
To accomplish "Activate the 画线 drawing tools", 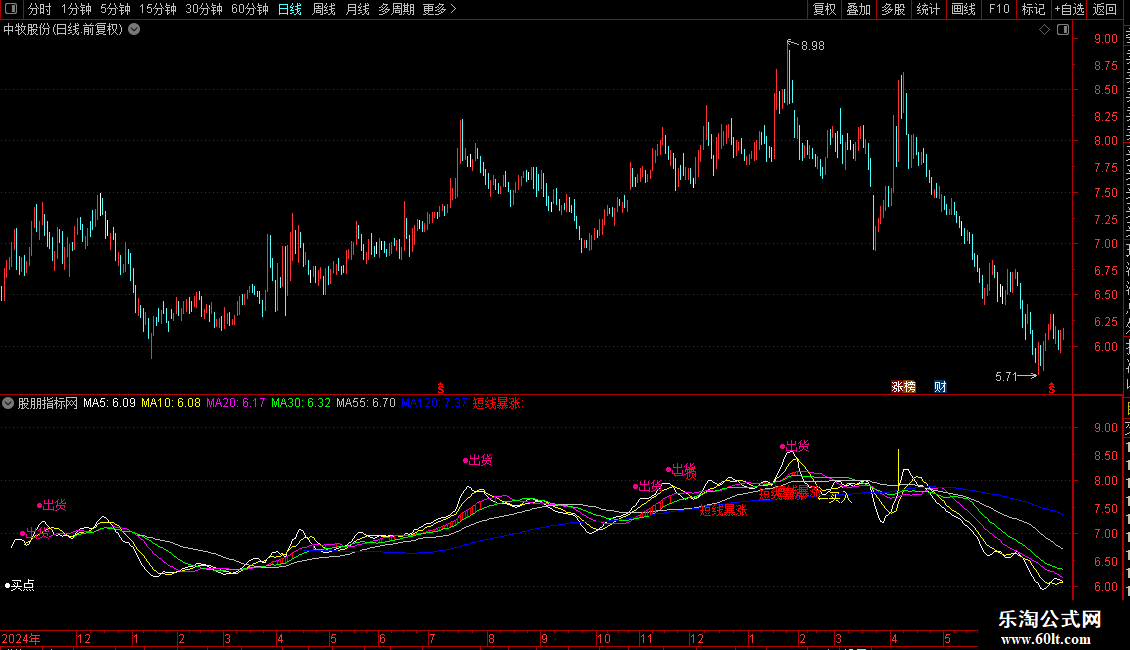I will [963, 9].
